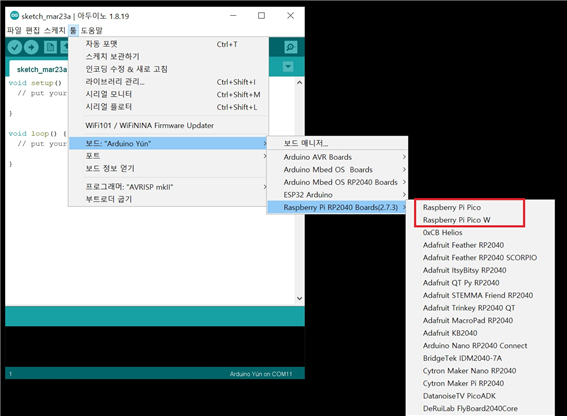Expand the 포트 submenu
This screenshot has height=420, width=567.
(168, 156)
